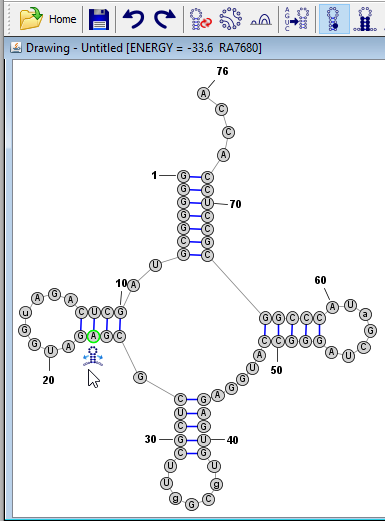Open the Home folder icon
This screenshot has height=521, width=385.
[x=31, y=19]
